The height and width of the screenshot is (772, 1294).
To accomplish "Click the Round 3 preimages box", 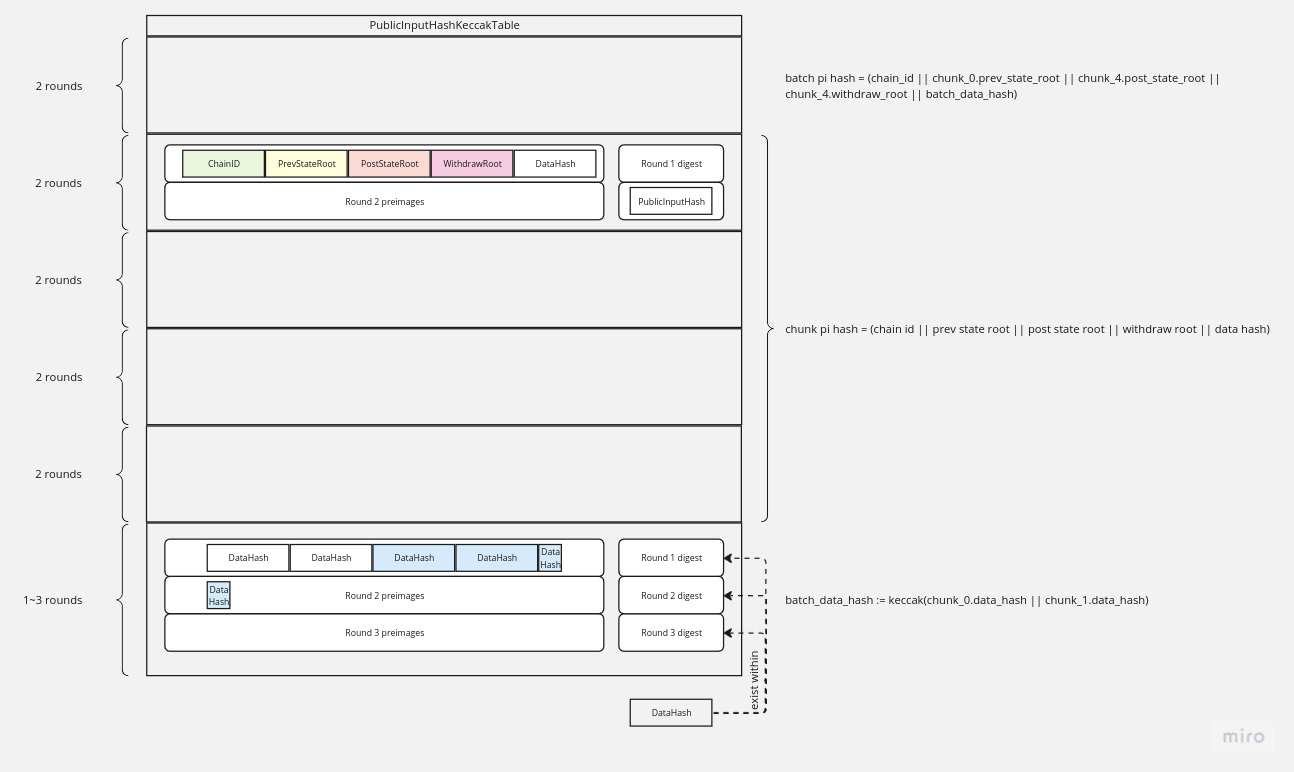I will pyautogui.click(x=384, y=633).
